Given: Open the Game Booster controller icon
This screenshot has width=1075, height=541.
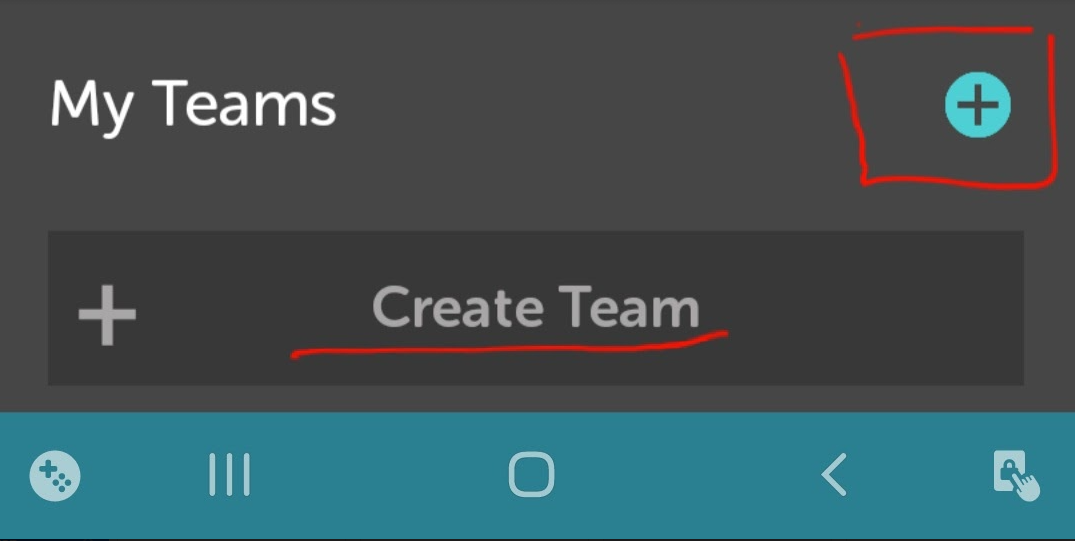Looking at the screenshot, I should pyautogui.click(x=55, y=476).
